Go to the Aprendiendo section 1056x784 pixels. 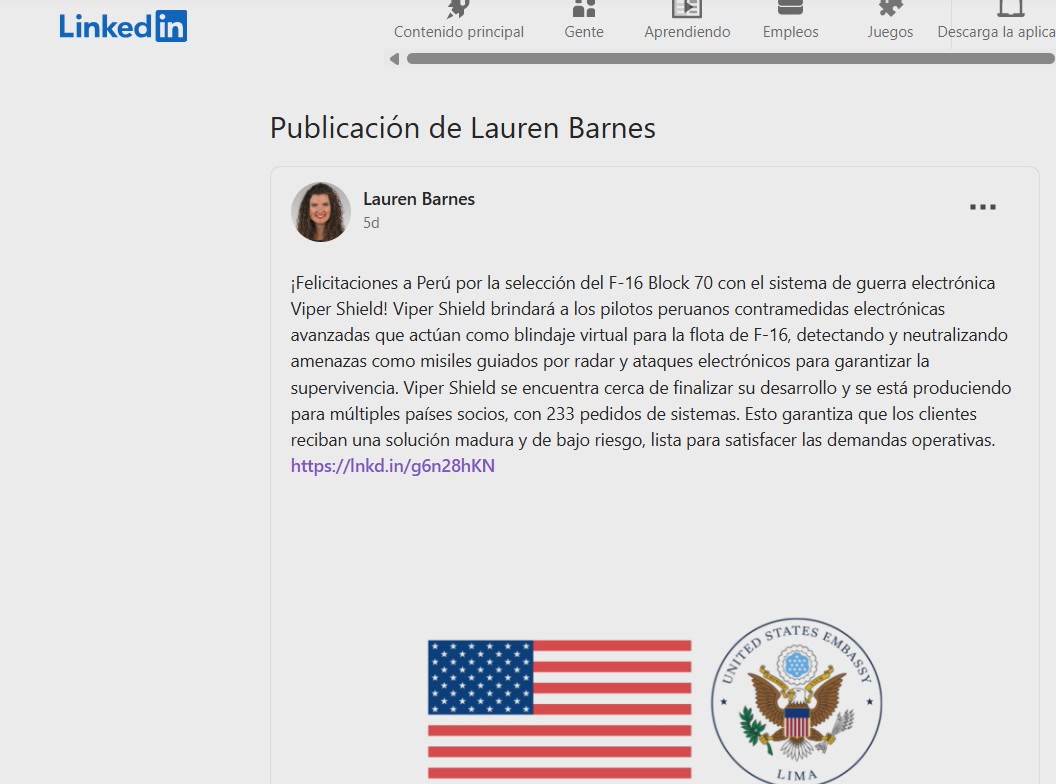[x=687, y=22]
